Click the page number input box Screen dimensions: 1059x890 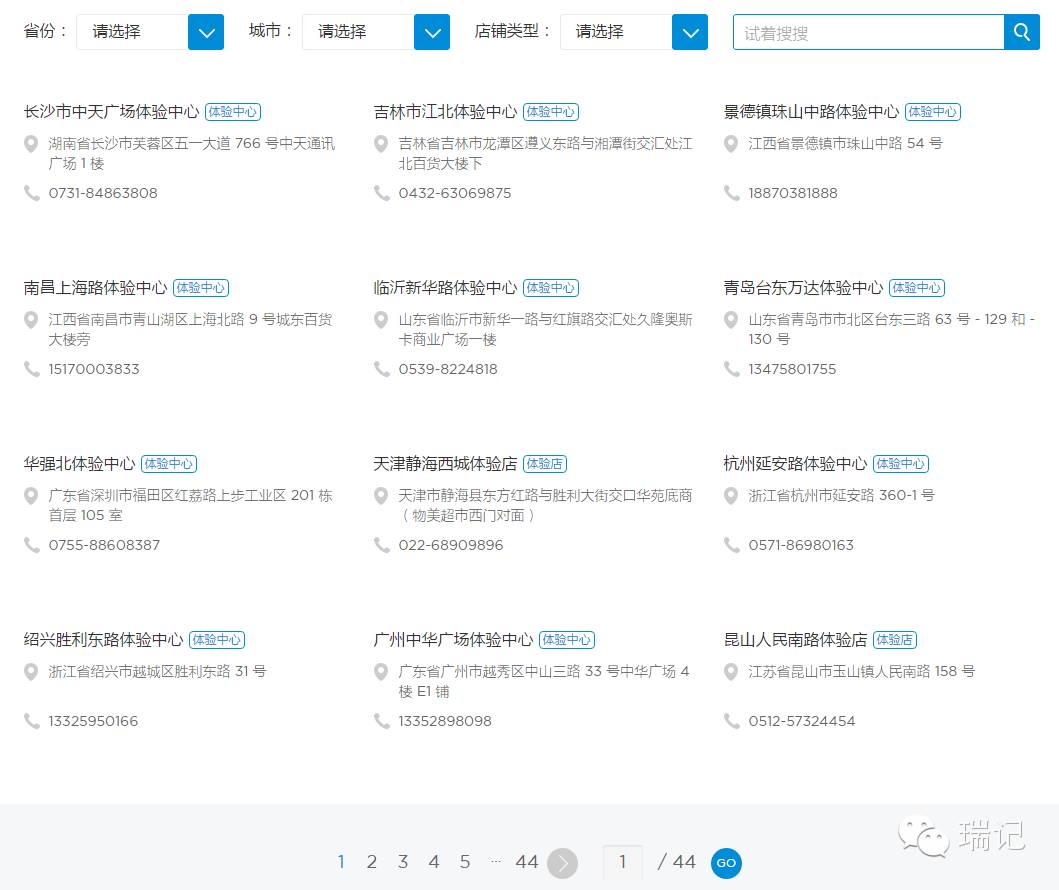point(622,862)
